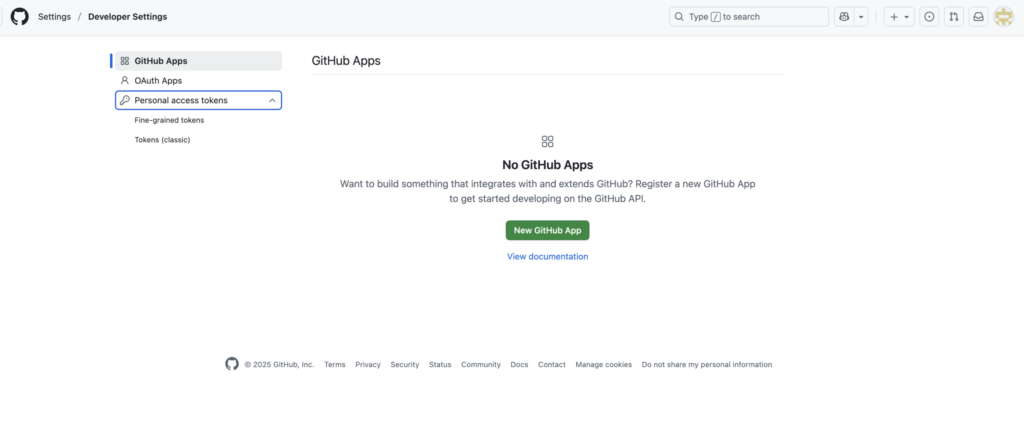
Task: Open the Manage cookies footer link
Action: click(603, 365)
